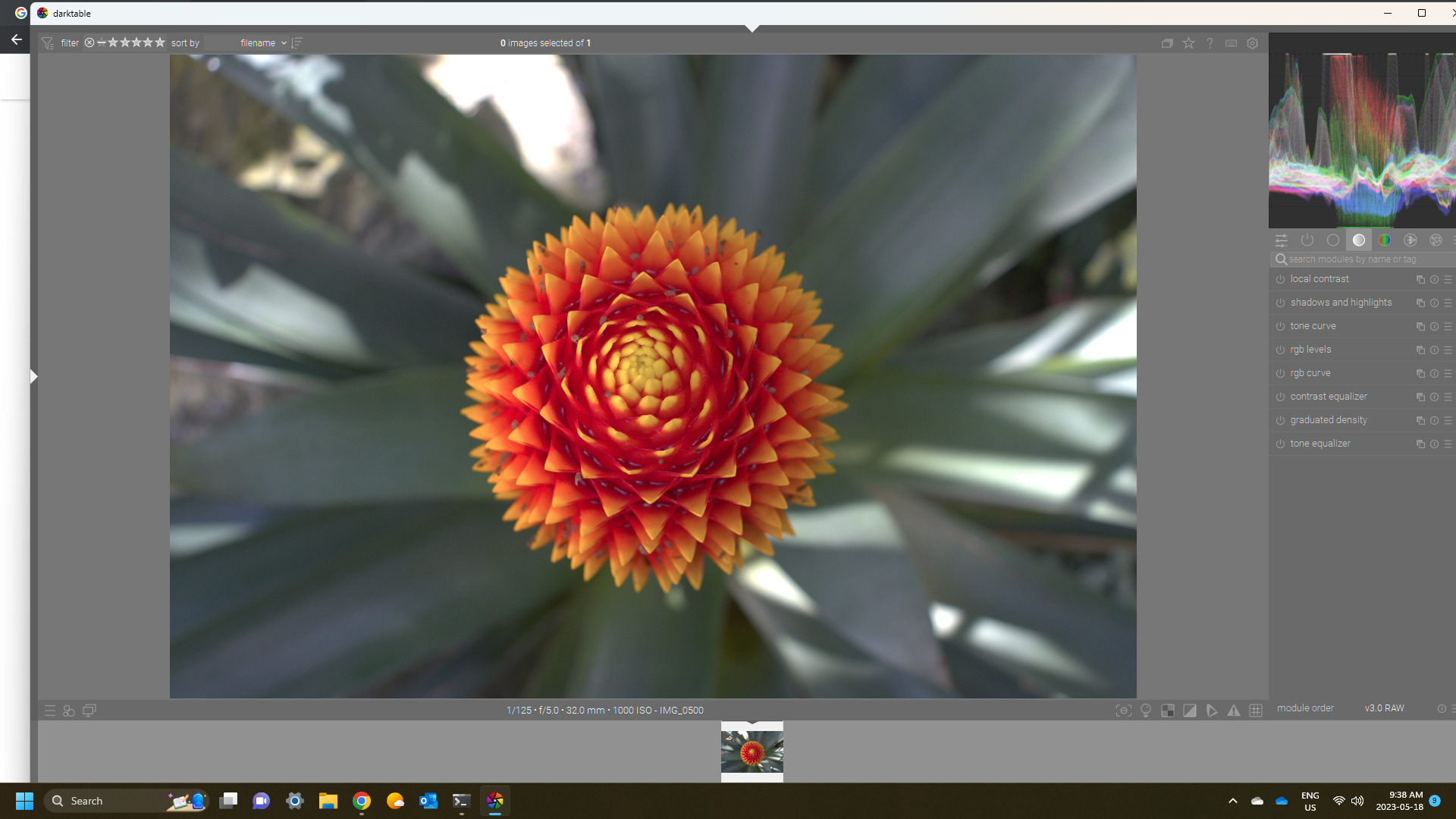Toggle the softproofing icon
Viewport: 1456px width, 819px height.
coord(1212,711)
